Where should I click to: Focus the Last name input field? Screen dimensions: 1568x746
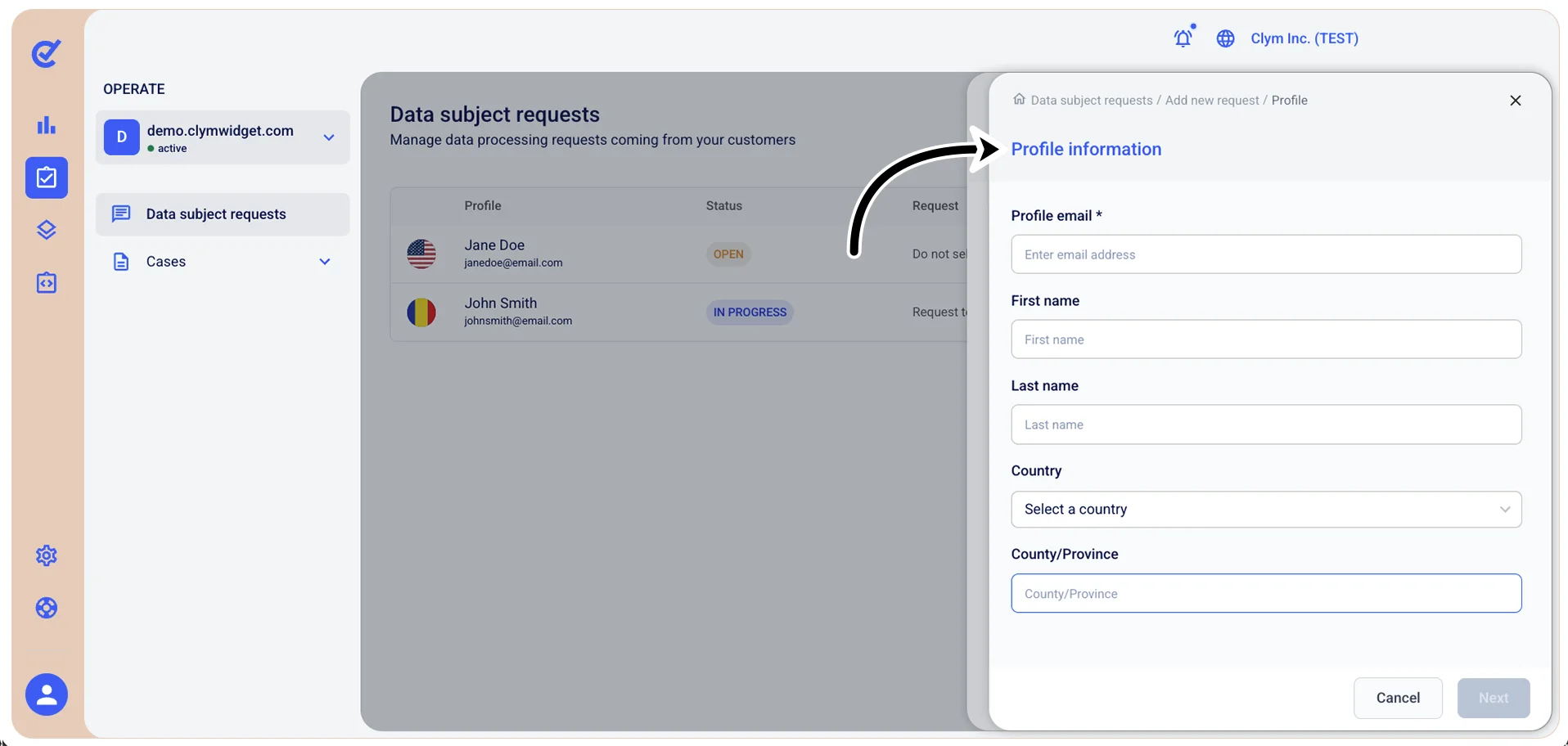(x=1266, y=425)
